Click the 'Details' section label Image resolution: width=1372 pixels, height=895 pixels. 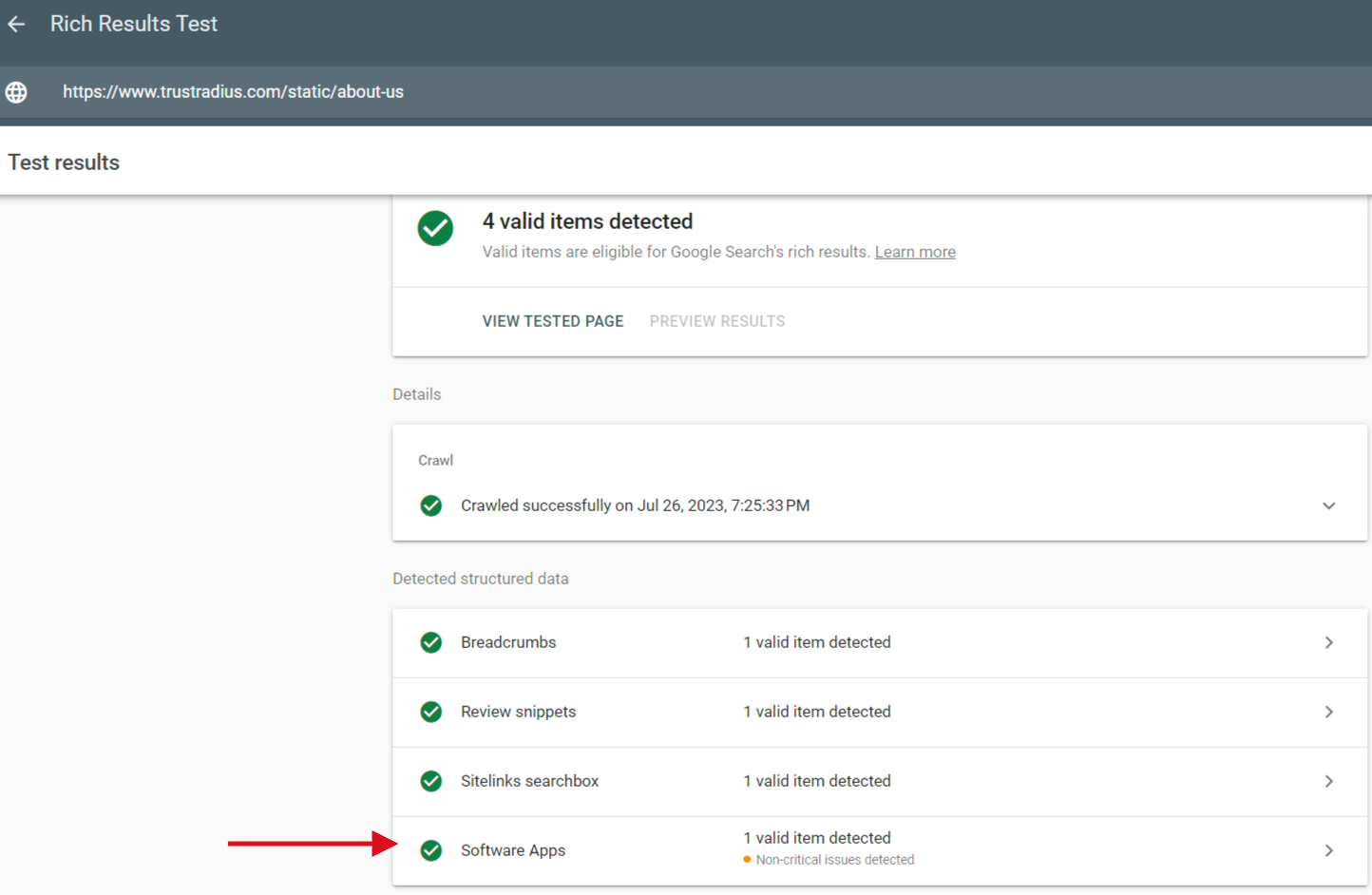pos(417,394)
